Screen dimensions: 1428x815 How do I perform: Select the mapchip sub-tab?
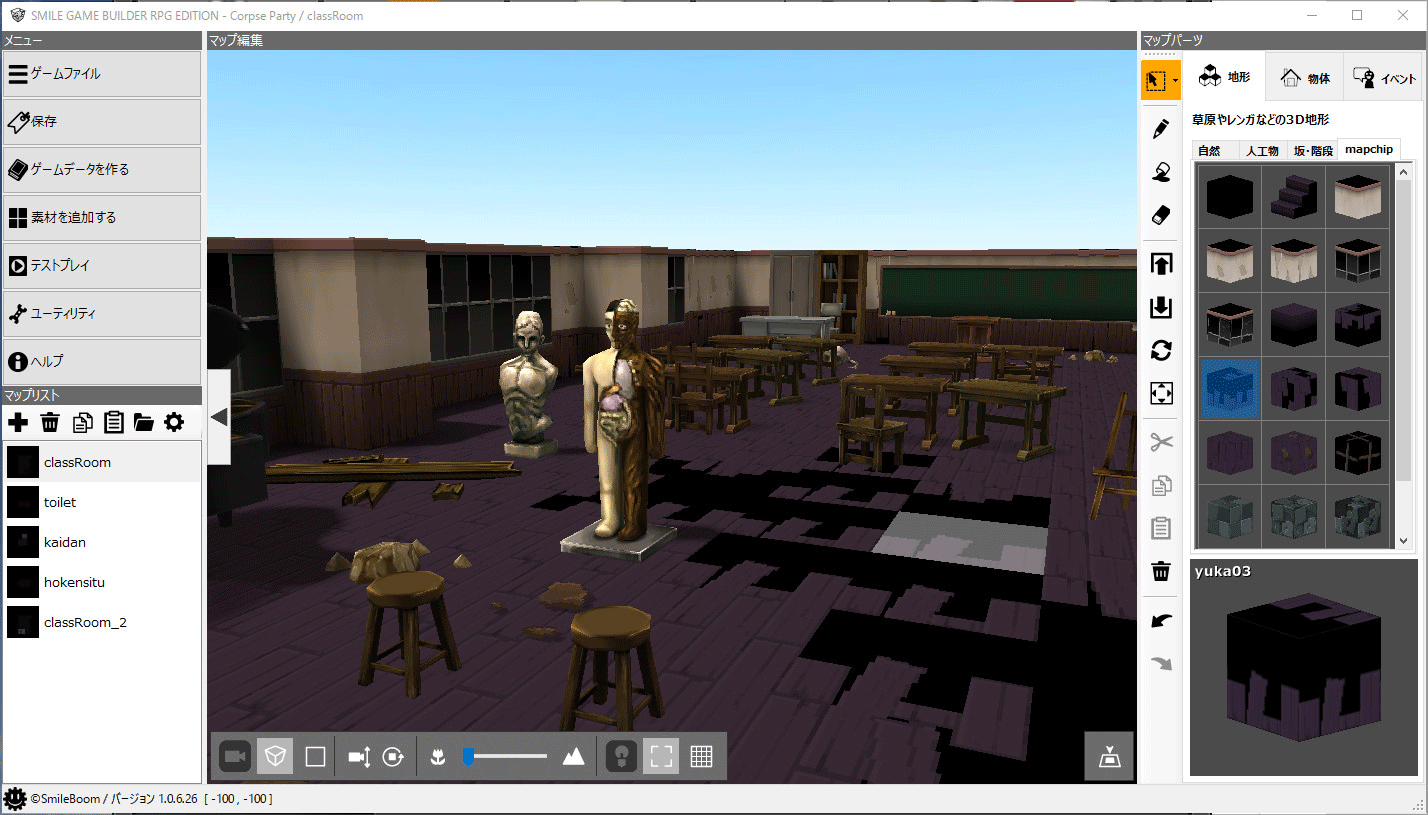tap(1369, 149)
